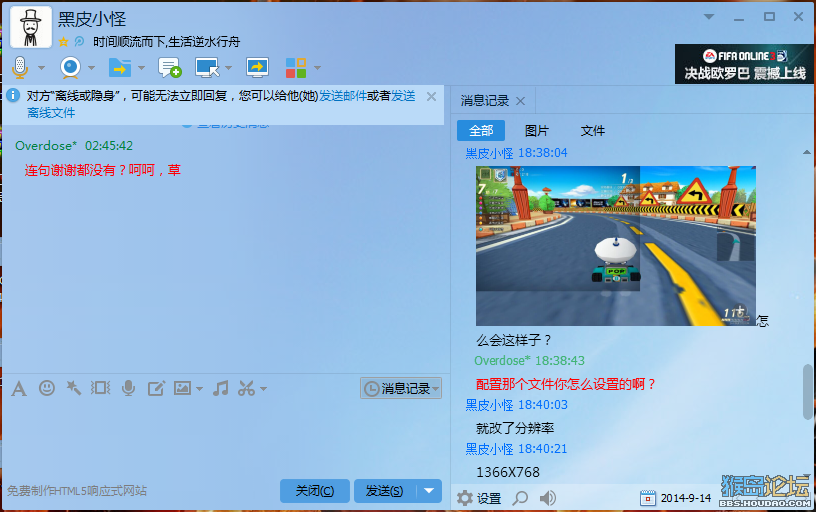
Task: Switch to the 文件 tab
Action: pyautogui.click(x=593, y=131)
